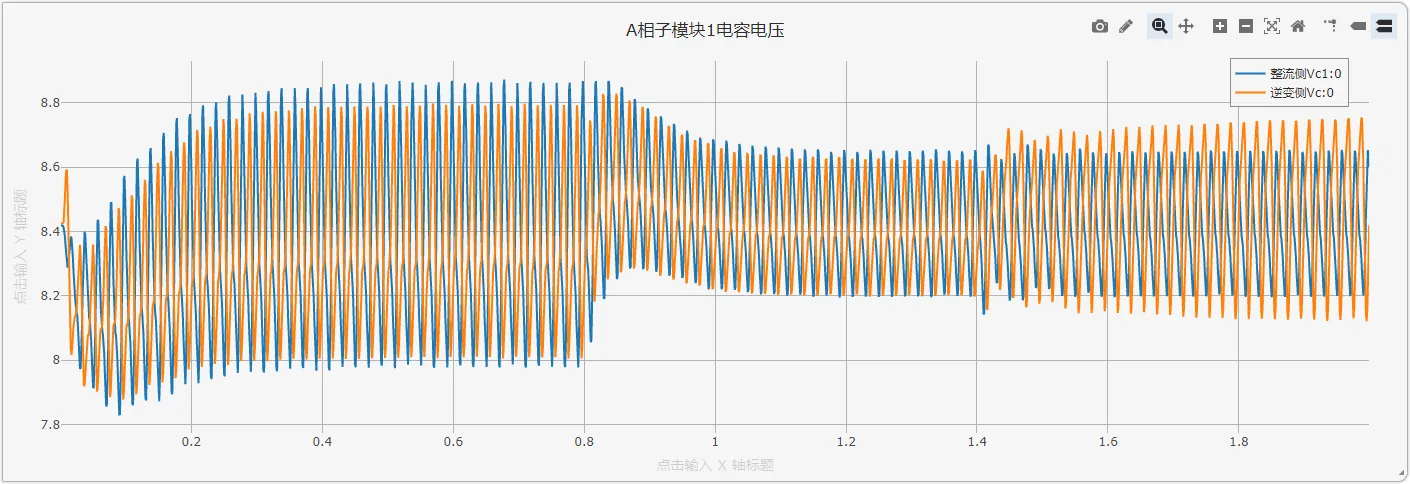Click X axis title placeholder 点击输入 X 轴标题
This screenshot has height=484, width=1410.
(x=716, y=465)
